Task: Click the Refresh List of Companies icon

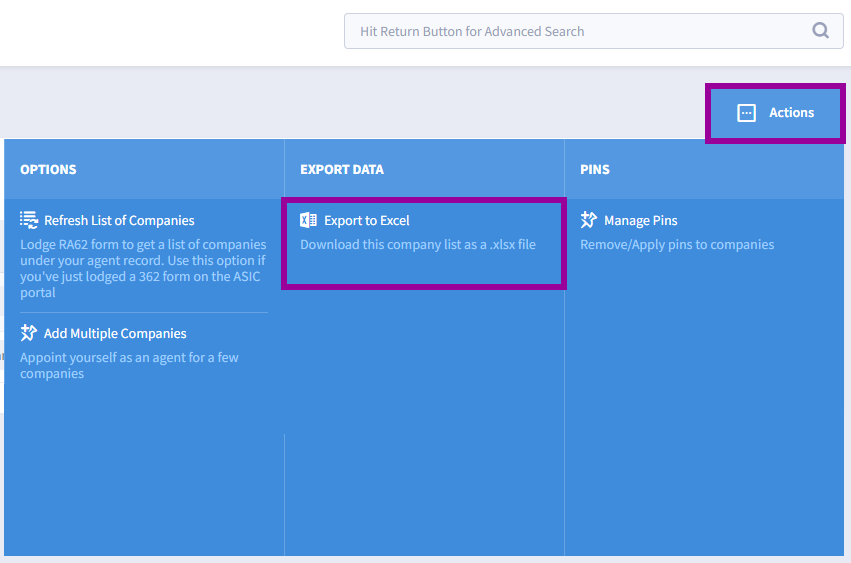Action: [29, 220]
